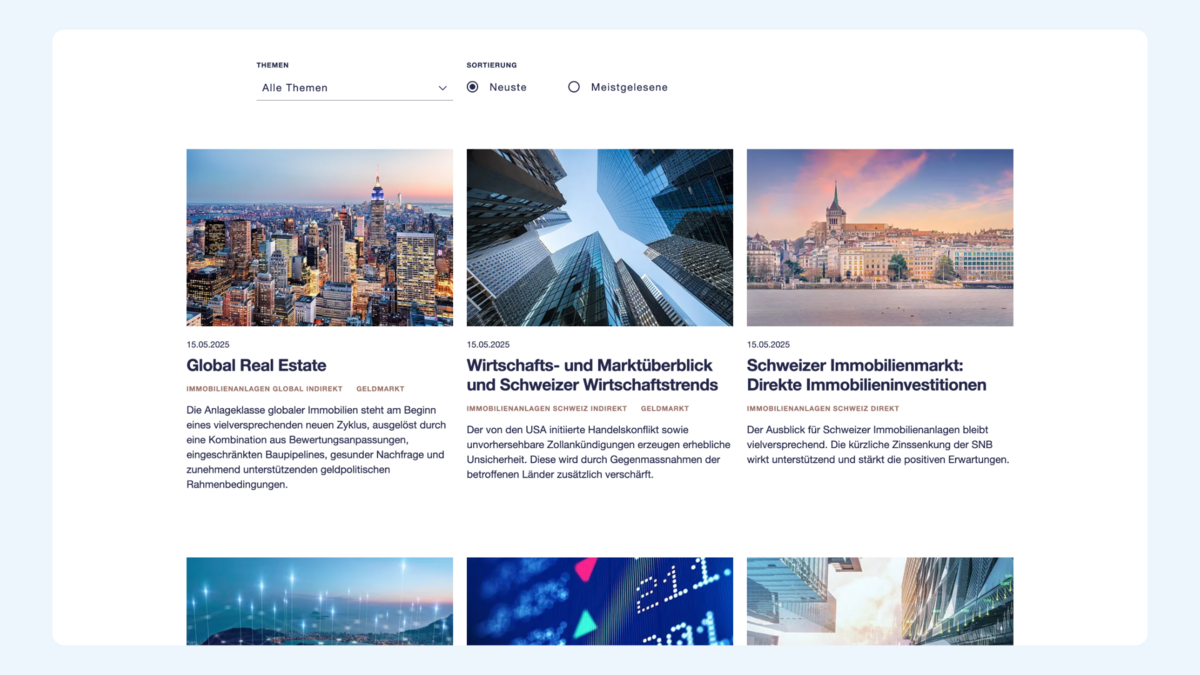Click the Immobilienanlagen Global Indirekt tag
Screen dimensions: 1200x675
click(x=265, y=389)
